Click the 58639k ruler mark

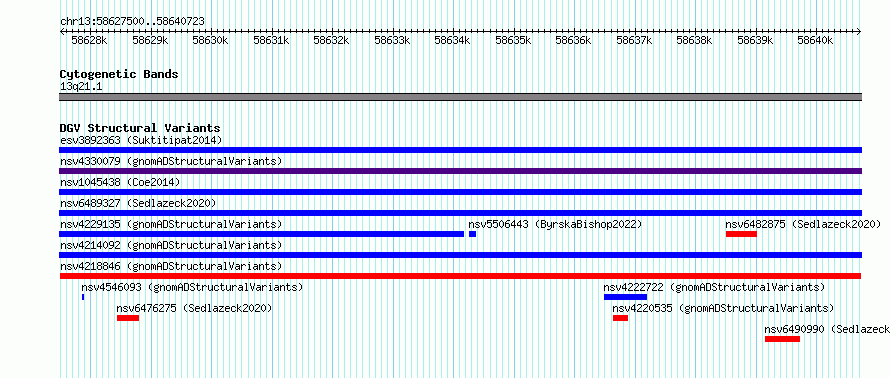click(755, 40)
